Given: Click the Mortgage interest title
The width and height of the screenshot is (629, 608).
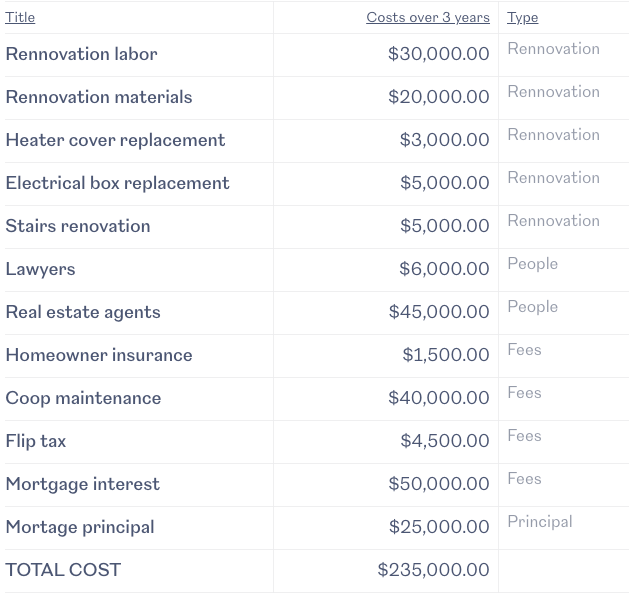Looking at the screenshot, I should [x=83, y=484].
